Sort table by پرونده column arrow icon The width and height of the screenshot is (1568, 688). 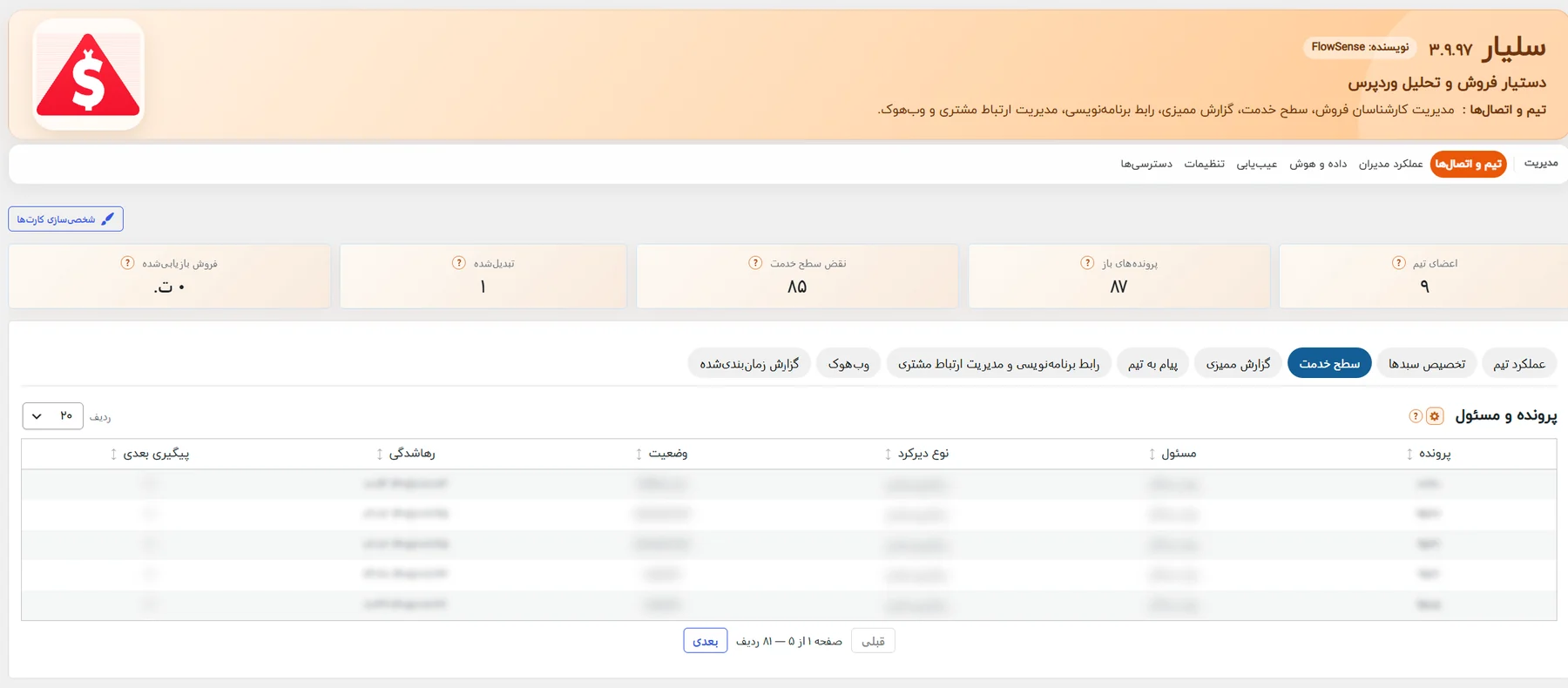1409,454
